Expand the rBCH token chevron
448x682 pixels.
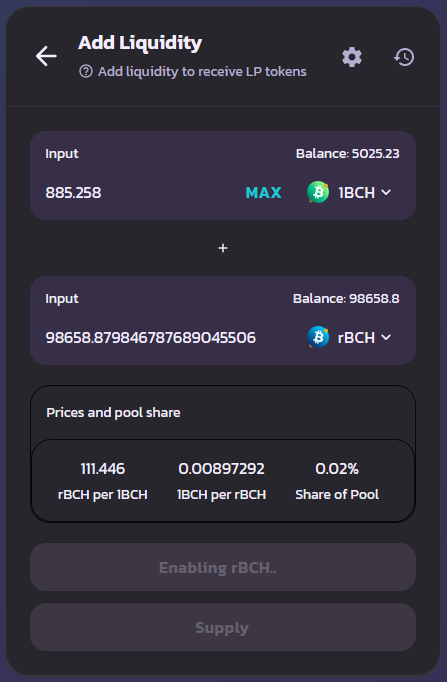pos(386,337)
